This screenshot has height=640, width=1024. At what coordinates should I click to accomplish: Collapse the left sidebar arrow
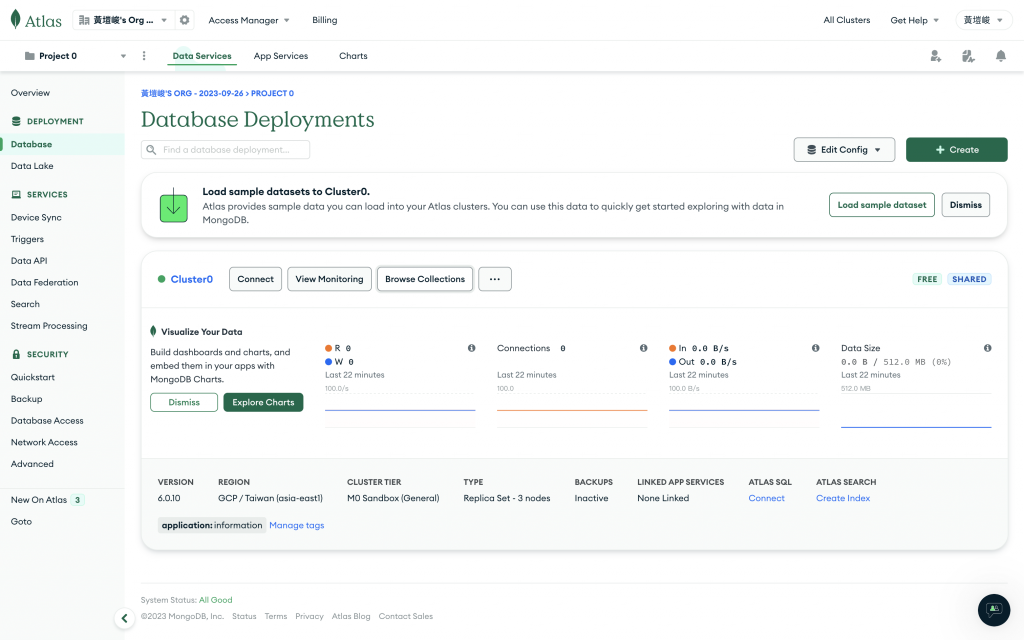(125, 618)
